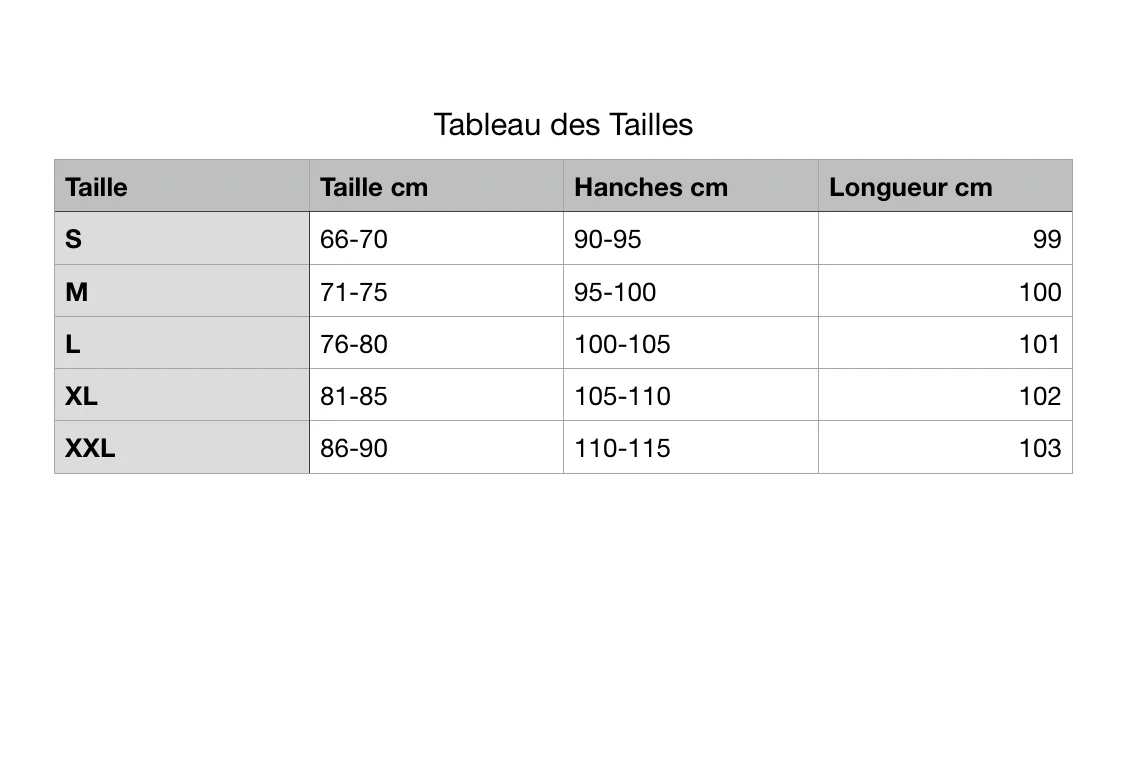Select the 76-80 waist measurement cell

coord(353,344)
